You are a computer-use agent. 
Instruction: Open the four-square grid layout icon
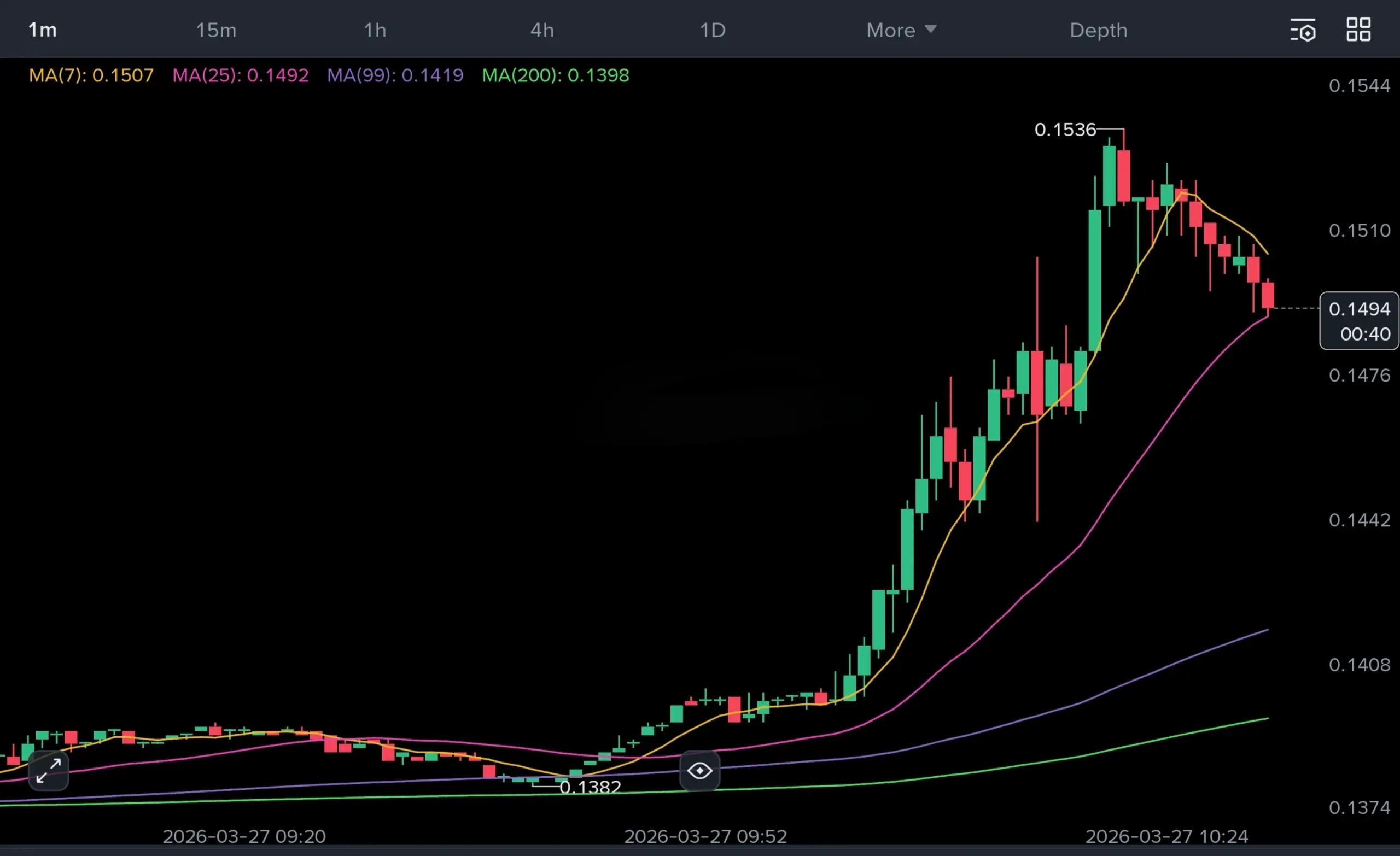(1358, 30)
